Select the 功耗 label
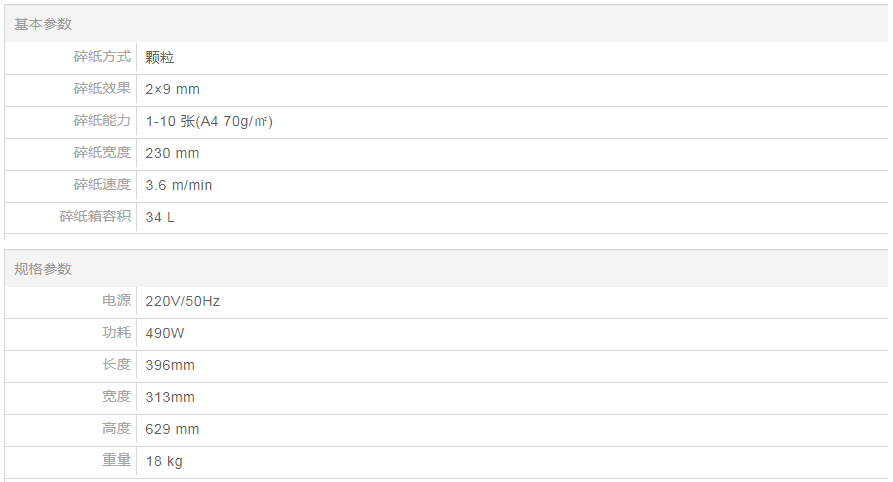 click(116, 332)
